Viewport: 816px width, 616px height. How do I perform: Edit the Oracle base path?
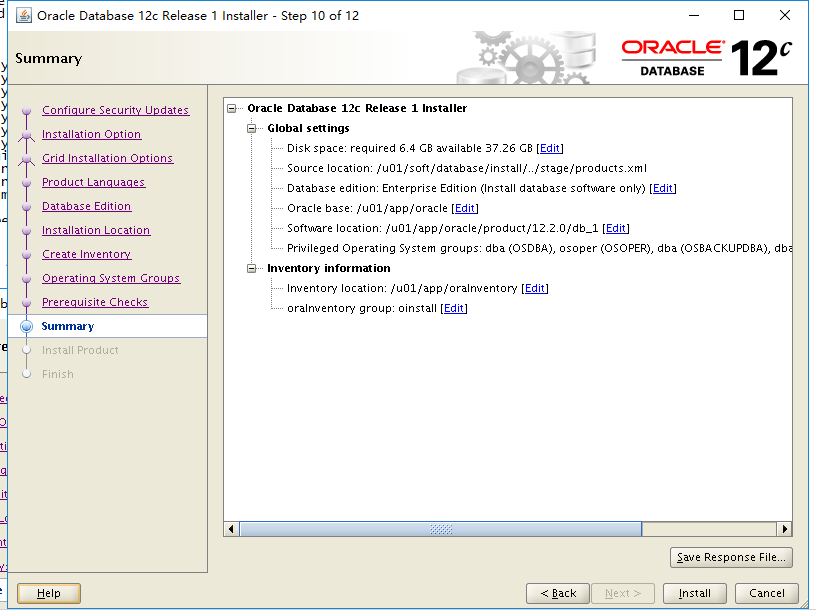coord(465,208)
